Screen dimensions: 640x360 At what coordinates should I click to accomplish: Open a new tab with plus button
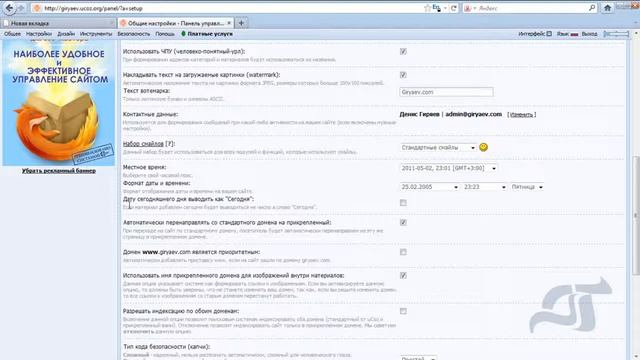tap(241, 23)
